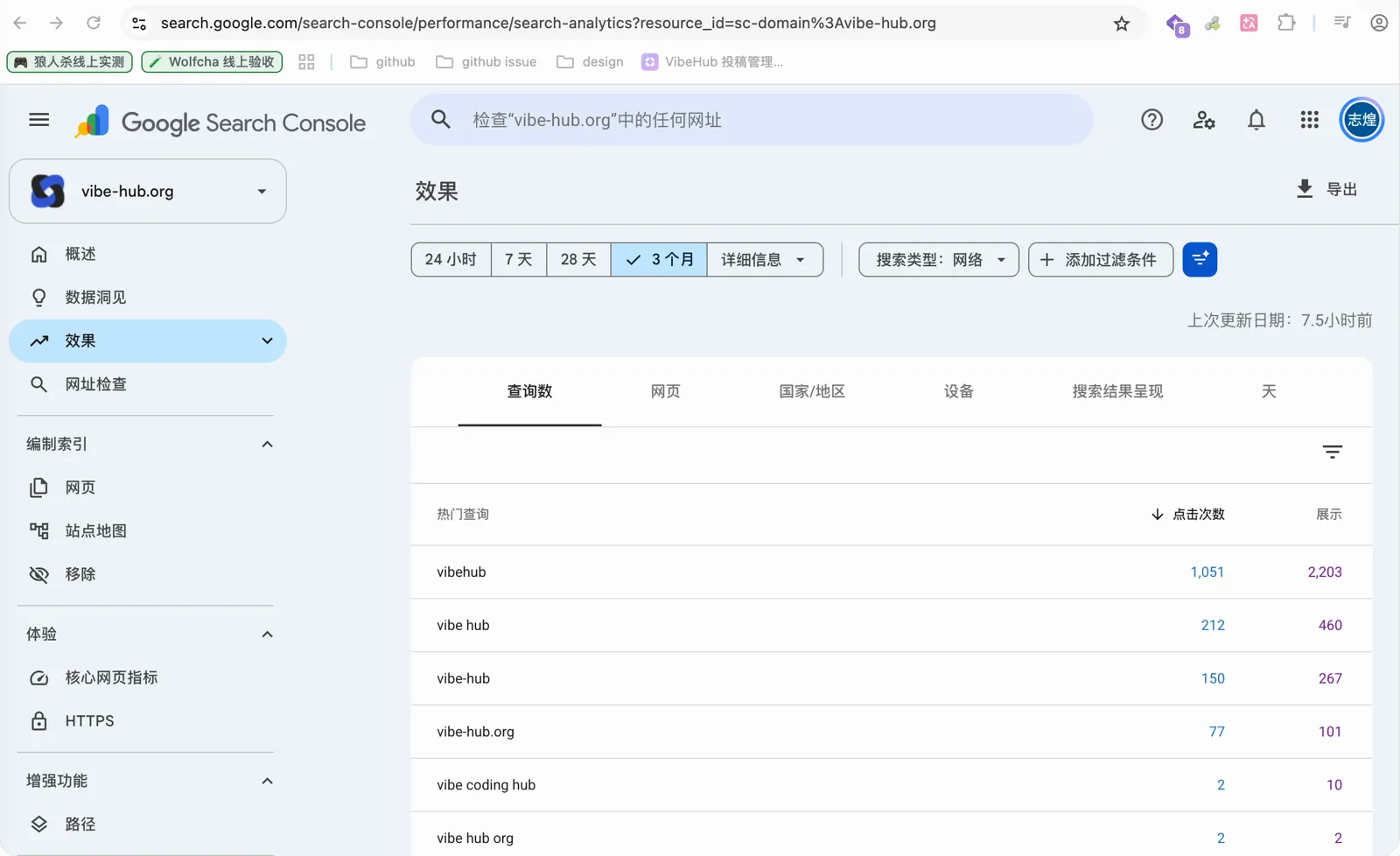
Task: Open the design bookmark folder
Action: 591,62
